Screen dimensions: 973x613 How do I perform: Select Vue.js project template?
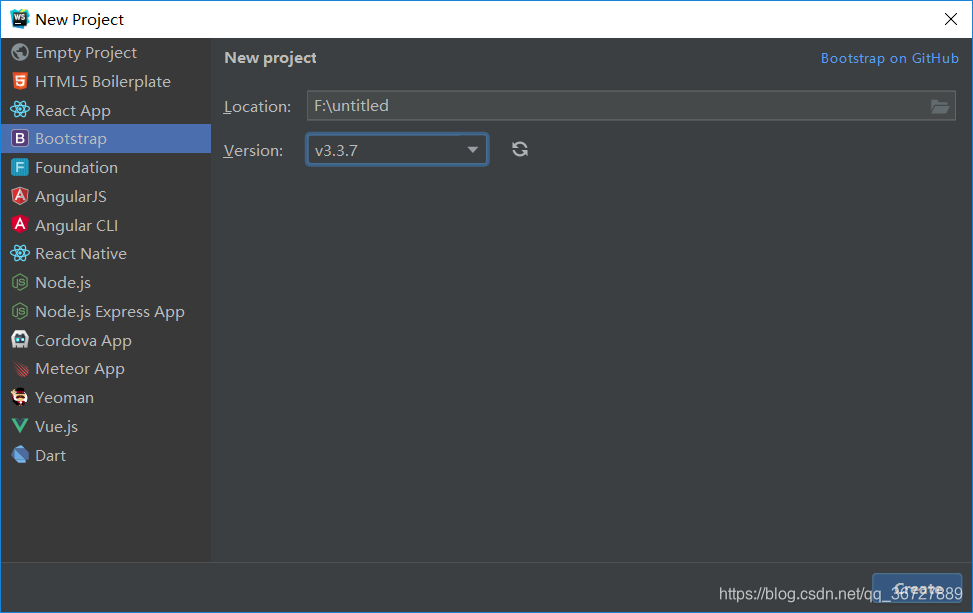106,426
